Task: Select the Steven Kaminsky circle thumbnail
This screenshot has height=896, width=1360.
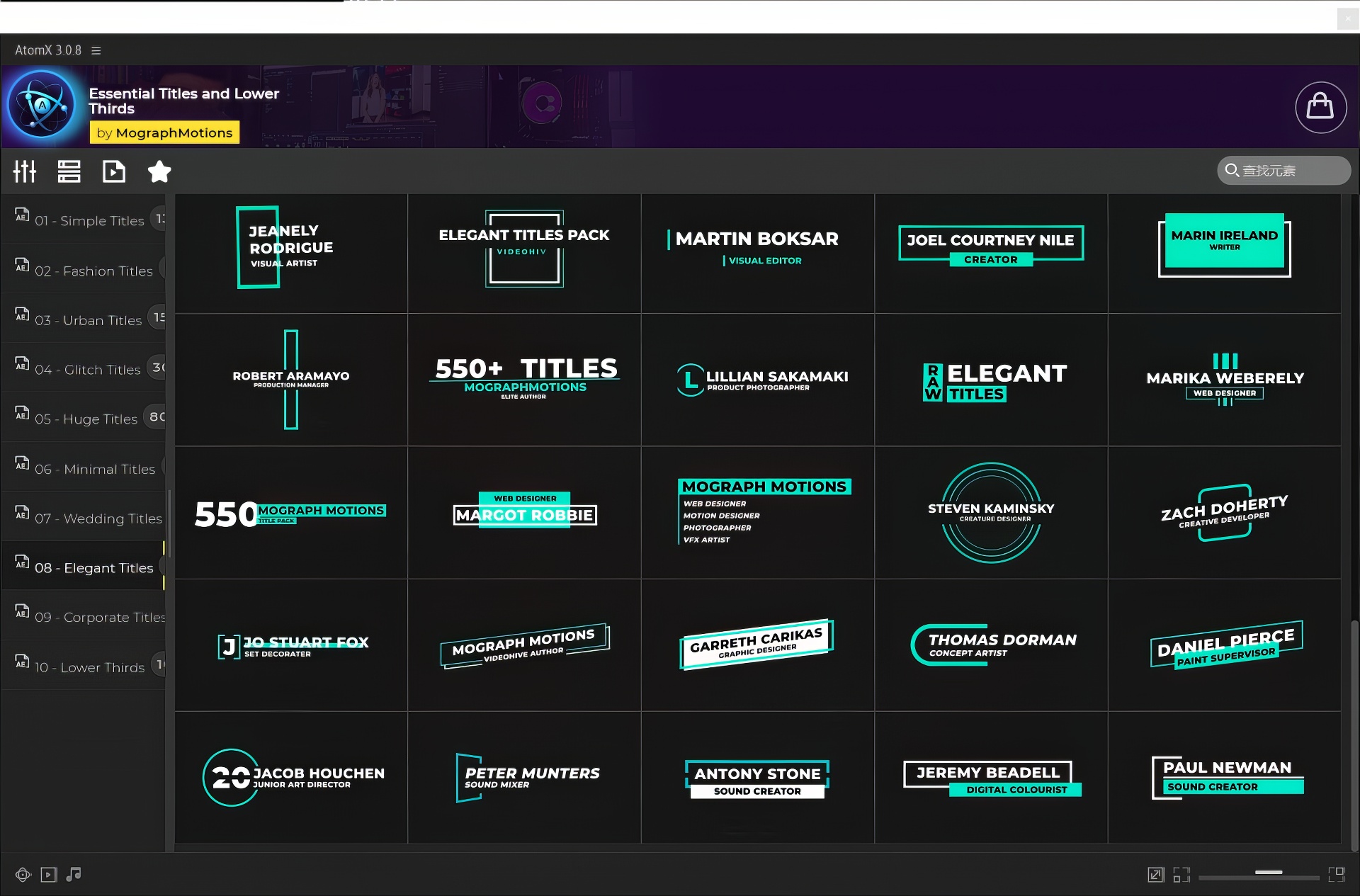Action: point(991,512)
